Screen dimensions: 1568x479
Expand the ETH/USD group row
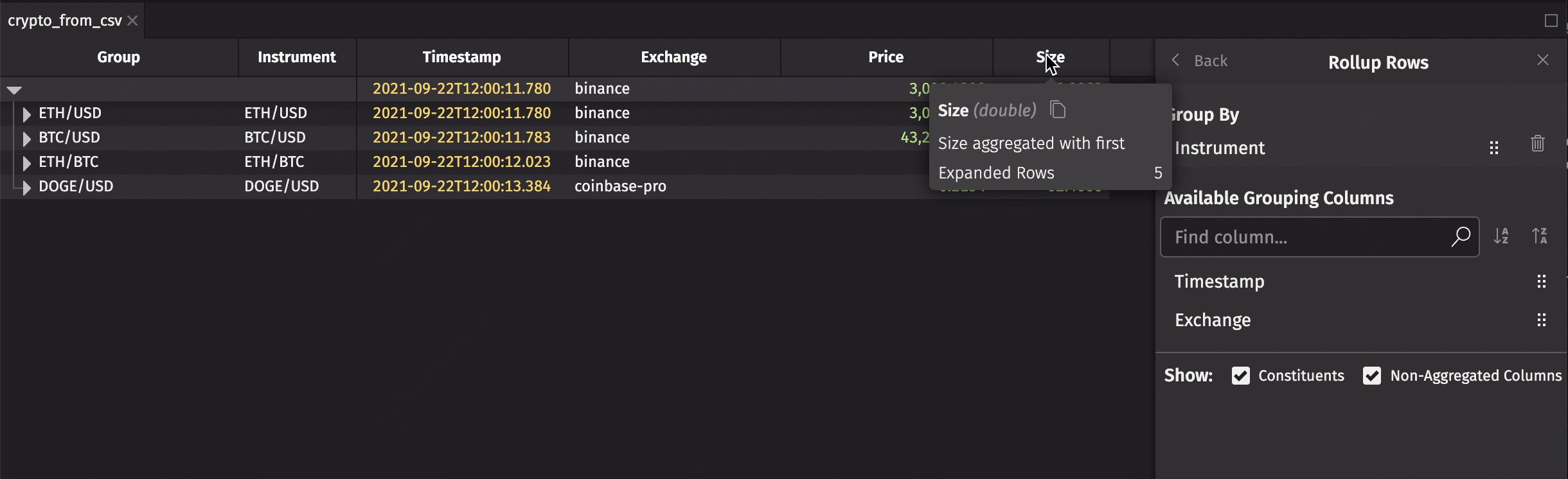pyautogui.click(x=26, y=113)
